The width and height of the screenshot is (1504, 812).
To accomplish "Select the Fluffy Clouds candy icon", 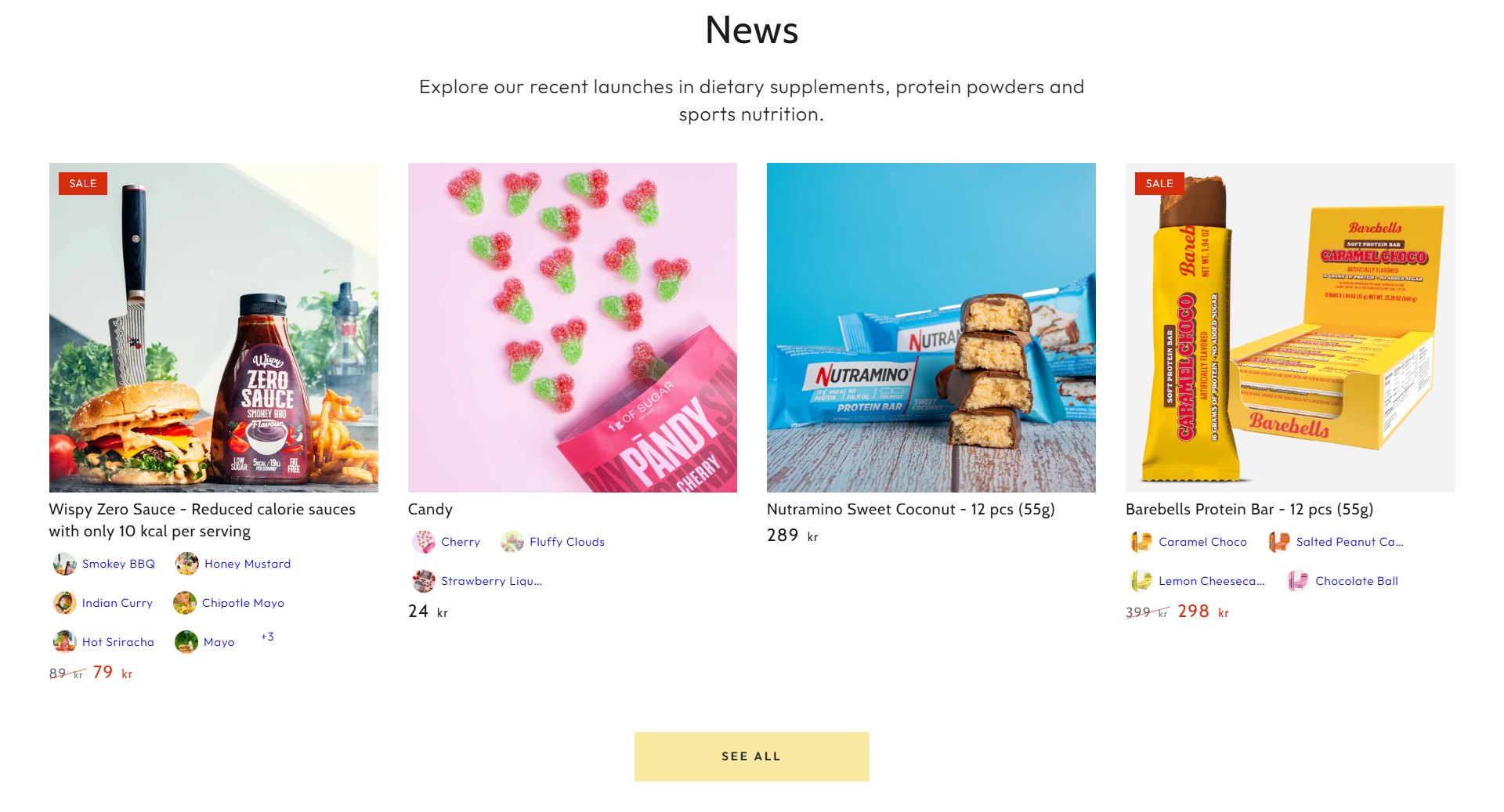I will coord(512,542).
